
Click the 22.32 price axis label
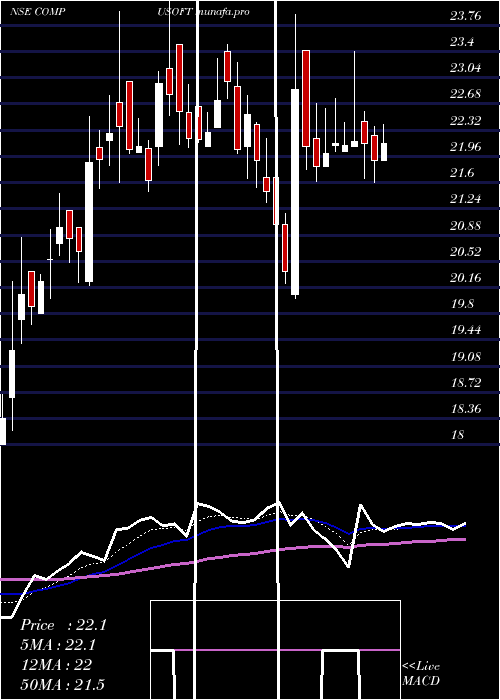tap(466, 121)
